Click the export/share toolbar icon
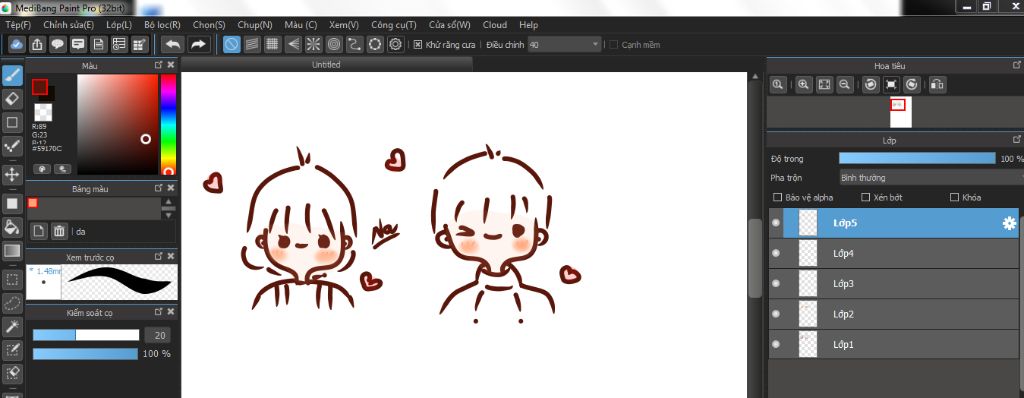This screenshot has height=398, width=1024. (37, 44)
